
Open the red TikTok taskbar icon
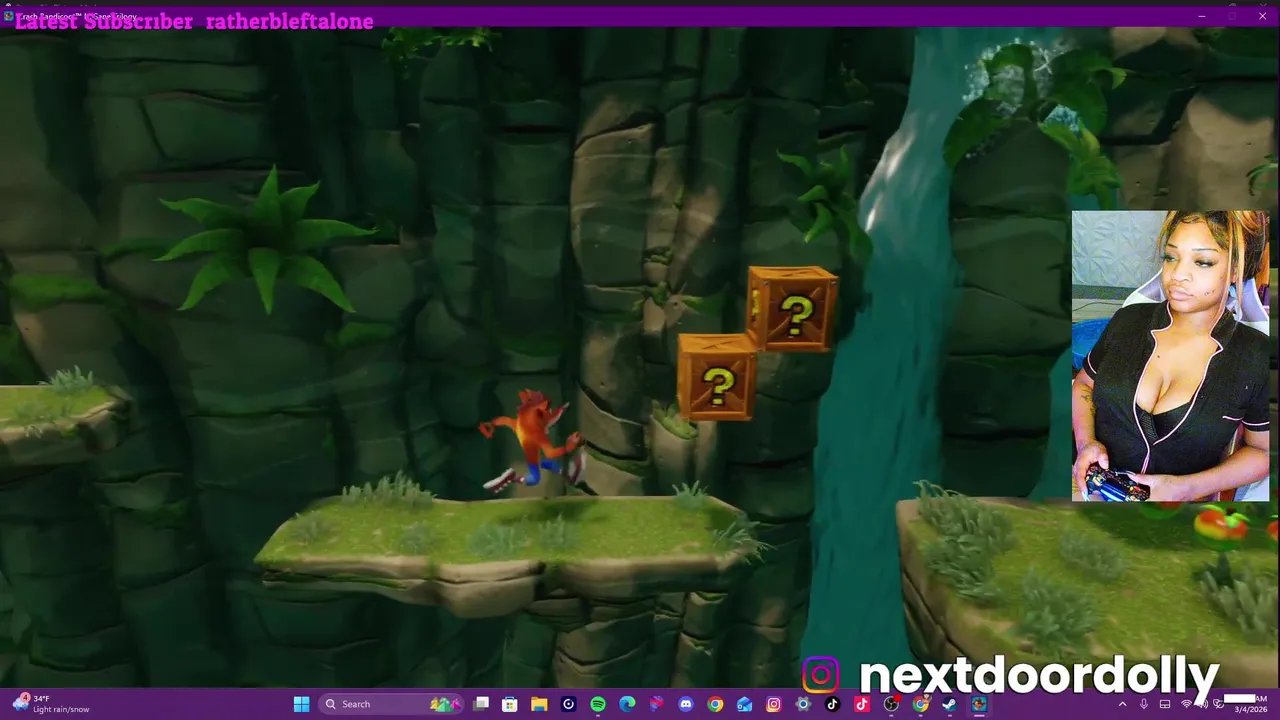tap(862, 704)
